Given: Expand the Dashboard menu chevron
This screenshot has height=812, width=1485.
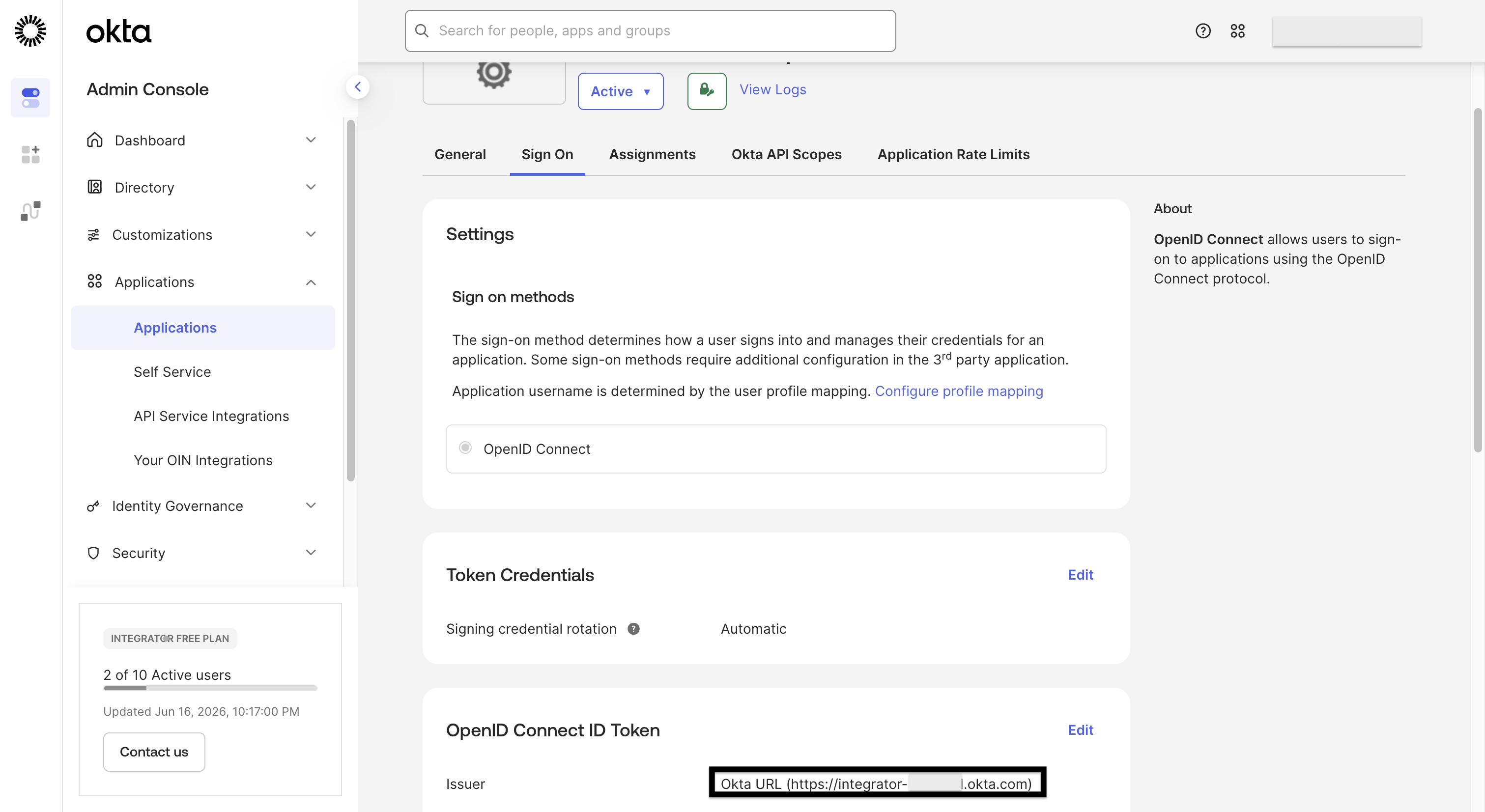Looking at the screenshot, I should pos(311,140).
